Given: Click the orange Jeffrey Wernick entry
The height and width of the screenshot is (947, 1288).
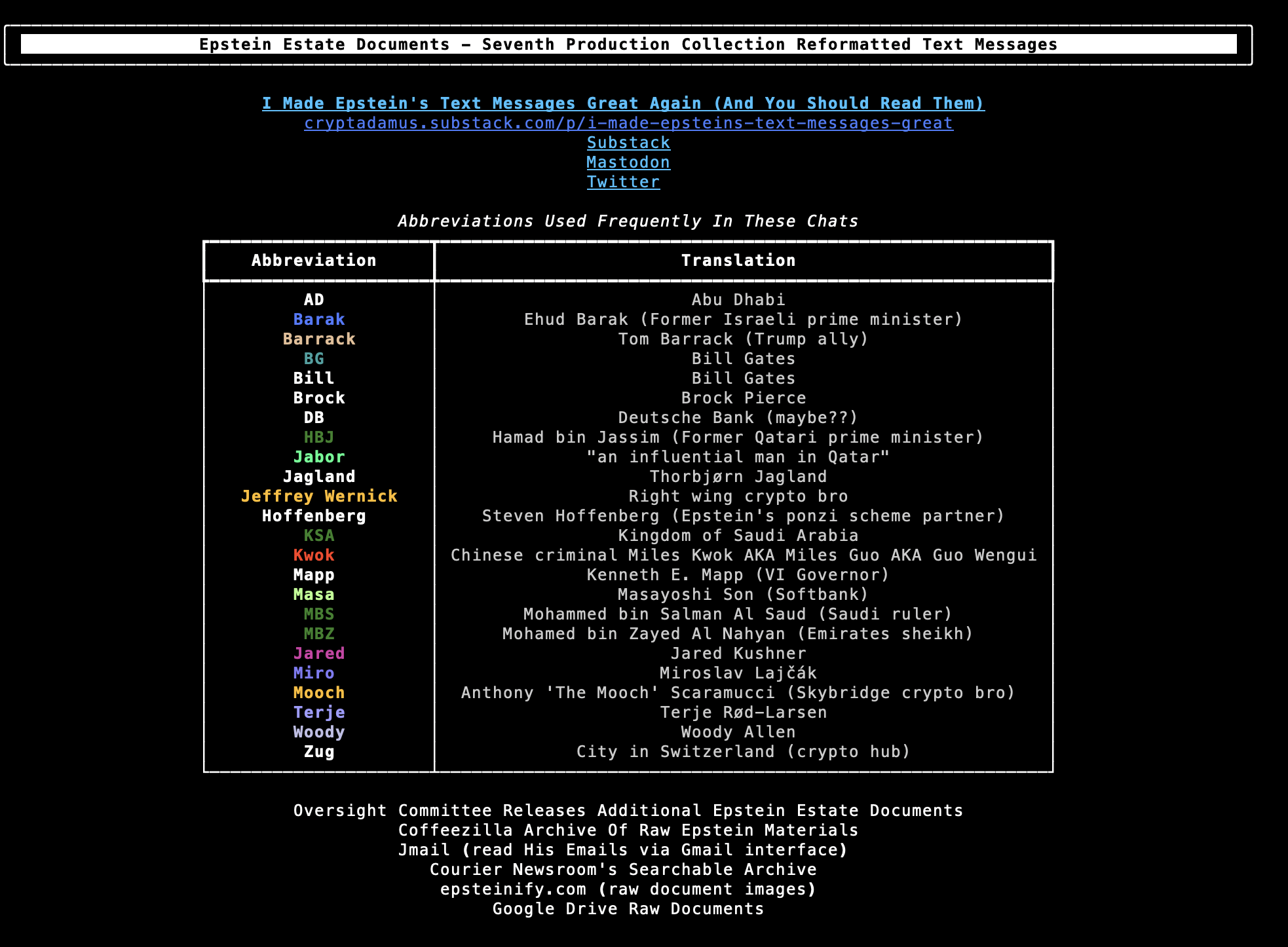Looking at the screenshot, I should (x=319, y=496).
